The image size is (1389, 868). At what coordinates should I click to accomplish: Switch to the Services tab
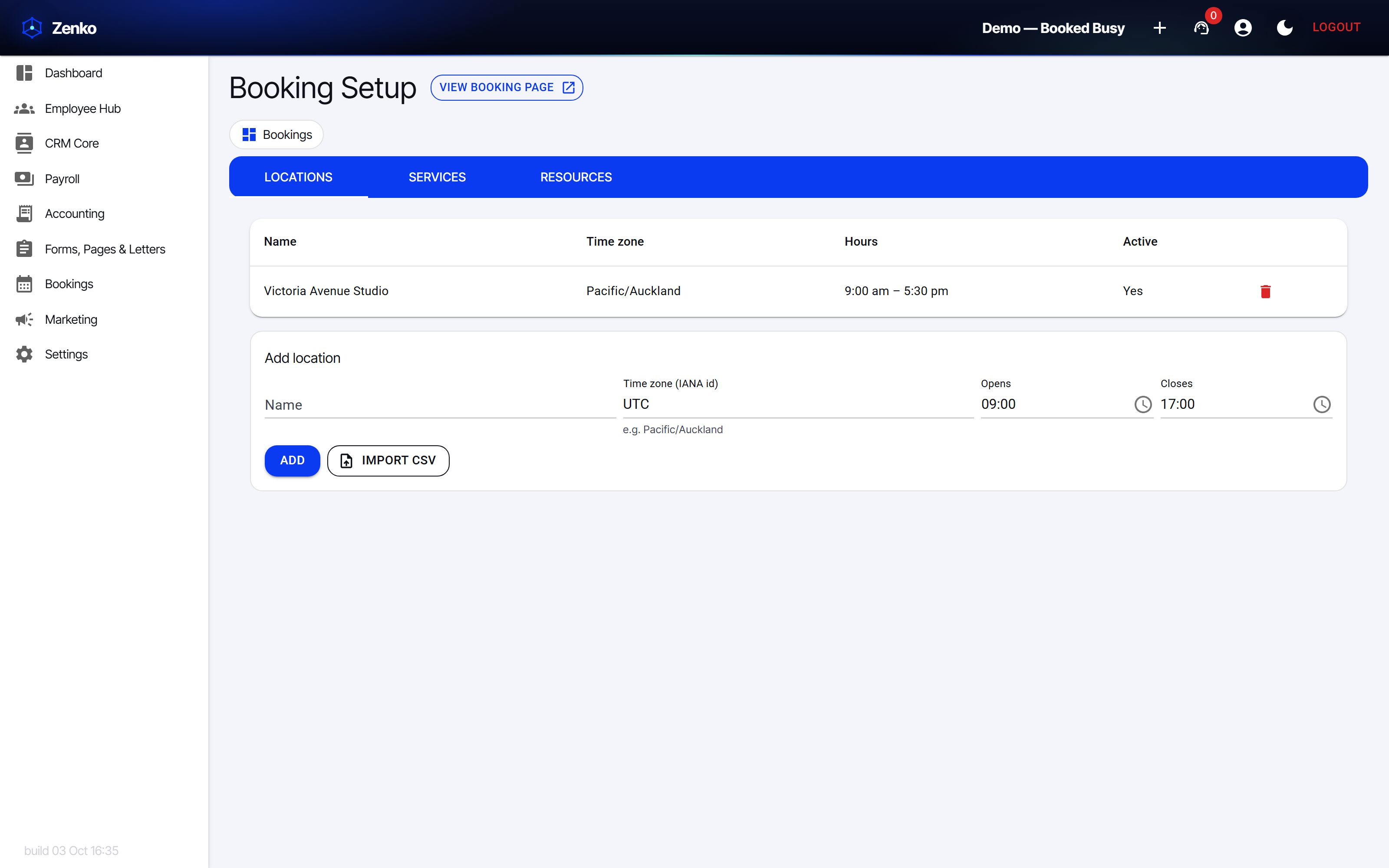click(437, 177)
